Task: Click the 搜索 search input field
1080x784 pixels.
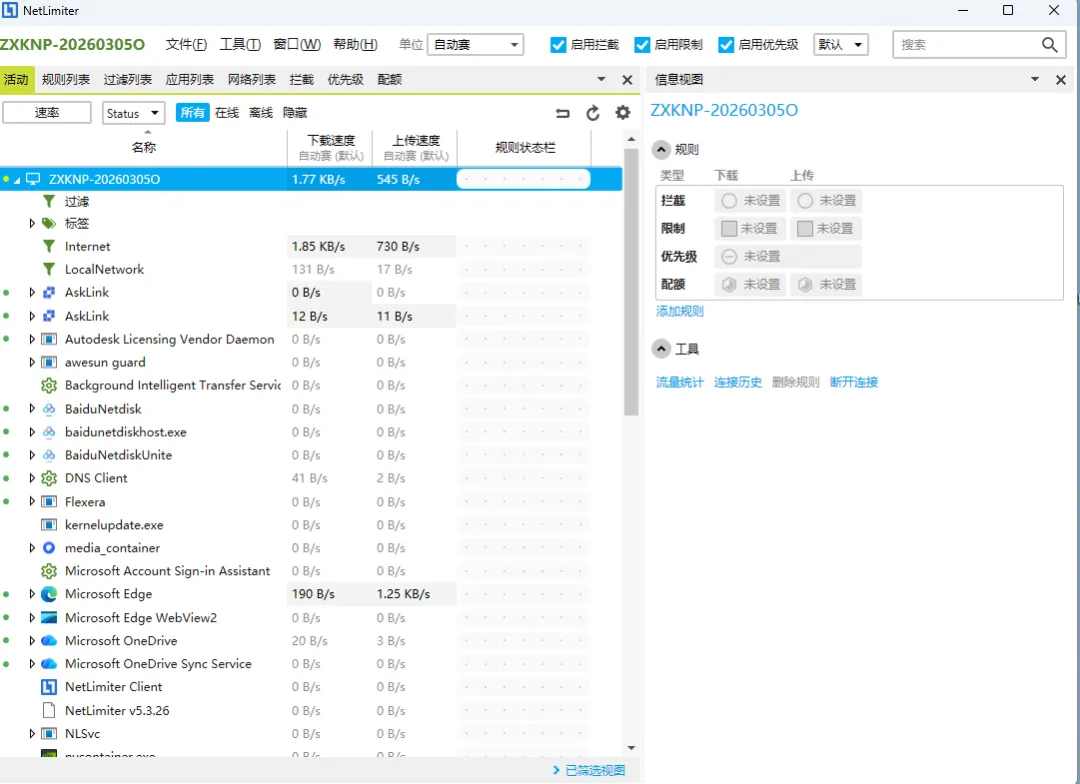Action: [968, 45]
